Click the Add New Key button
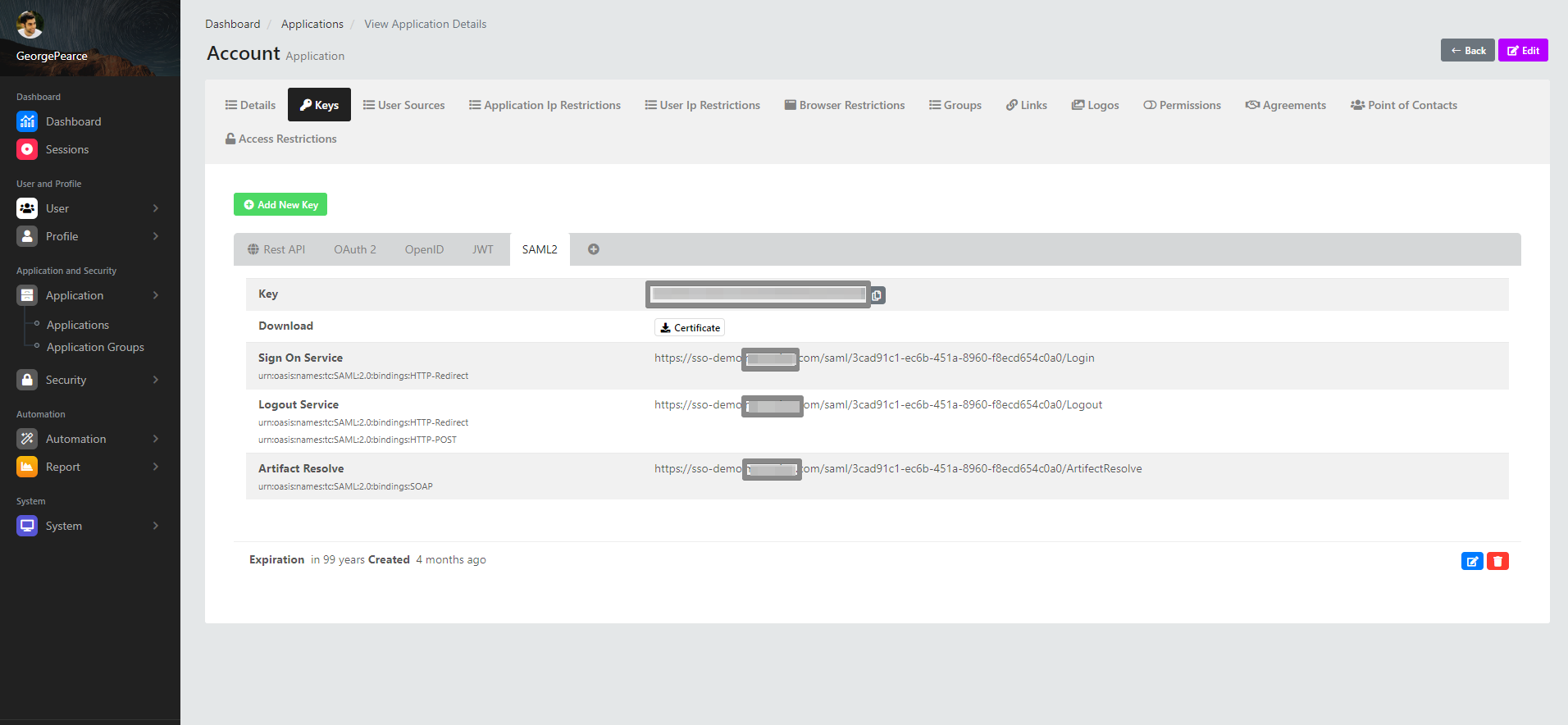The height and width of the screenshot is (725, 1568). click(280, 205)
